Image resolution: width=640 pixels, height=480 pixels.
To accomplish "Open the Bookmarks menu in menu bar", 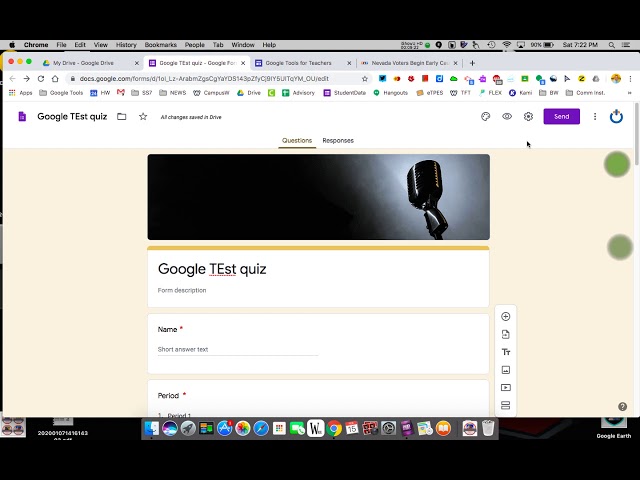I will [x=160, y=45].
